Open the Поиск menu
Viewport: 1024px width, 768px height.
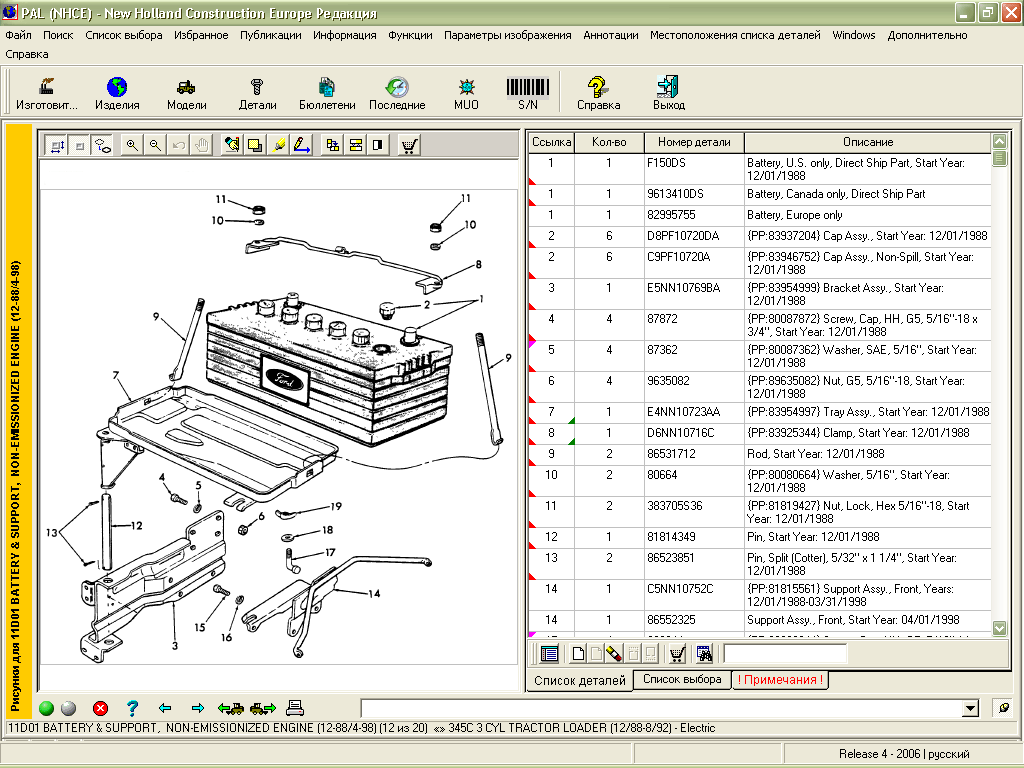[58, 35]
